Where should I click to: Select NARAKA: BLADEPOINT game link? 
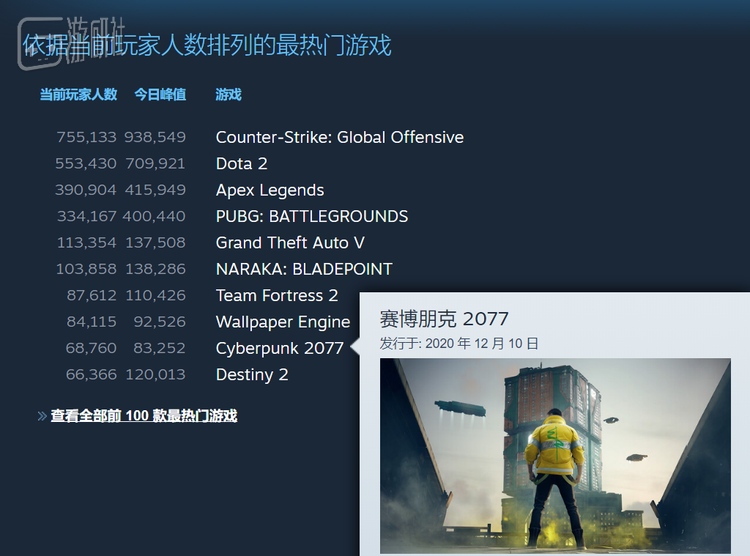tap(304, 269)
